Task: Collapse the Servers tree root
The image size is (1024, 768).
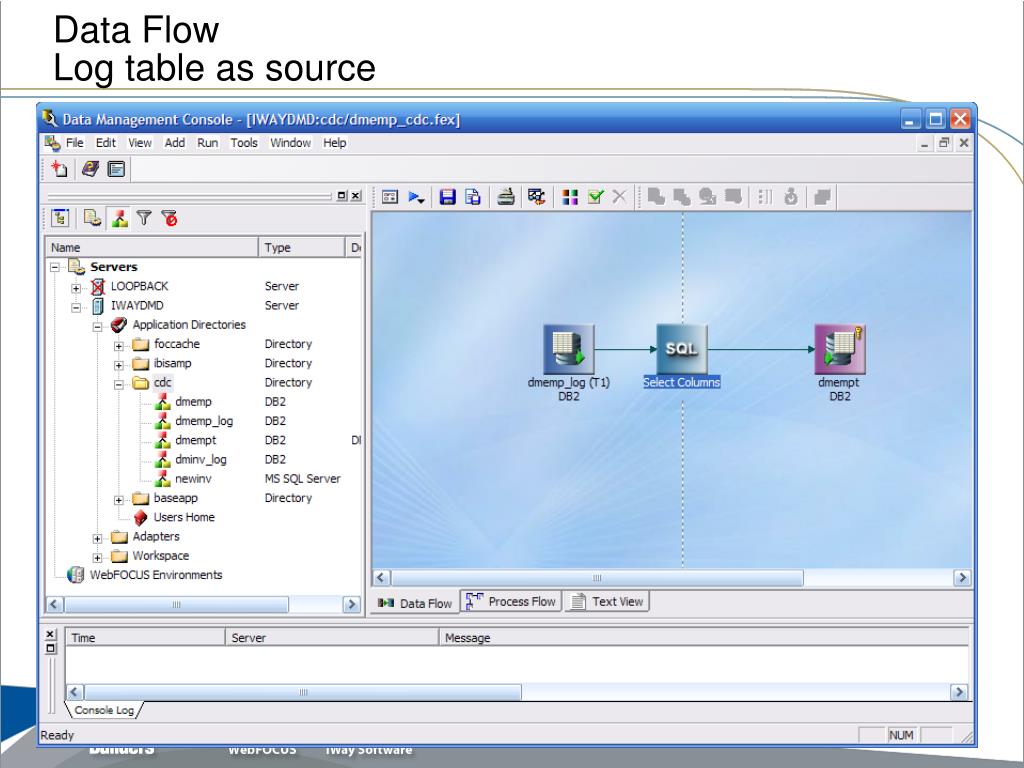Action: point(56,267)
